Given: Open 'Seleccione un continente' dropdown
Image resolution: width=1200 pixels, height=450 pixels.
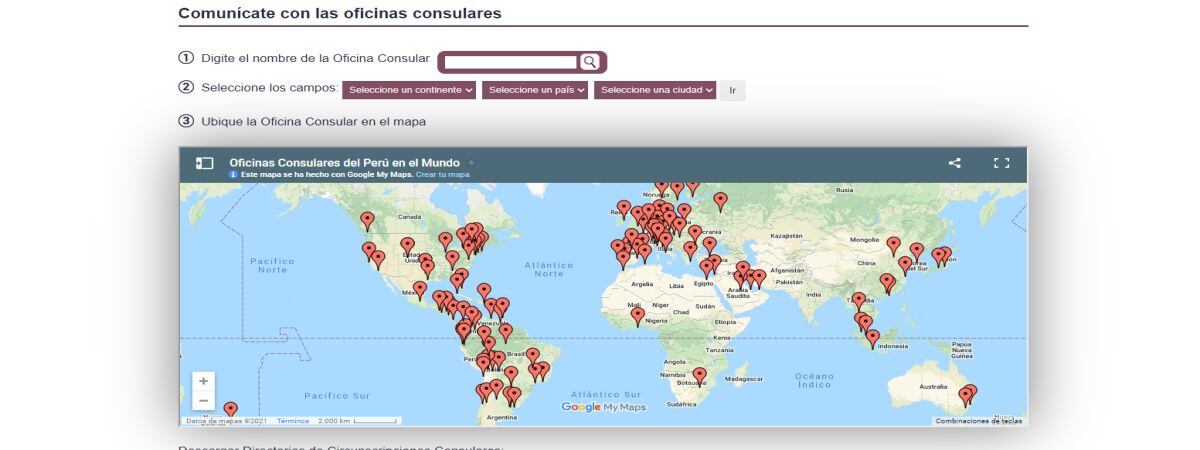Looking at the screenshot, I should pyautogui.click(x=410, y=90).
